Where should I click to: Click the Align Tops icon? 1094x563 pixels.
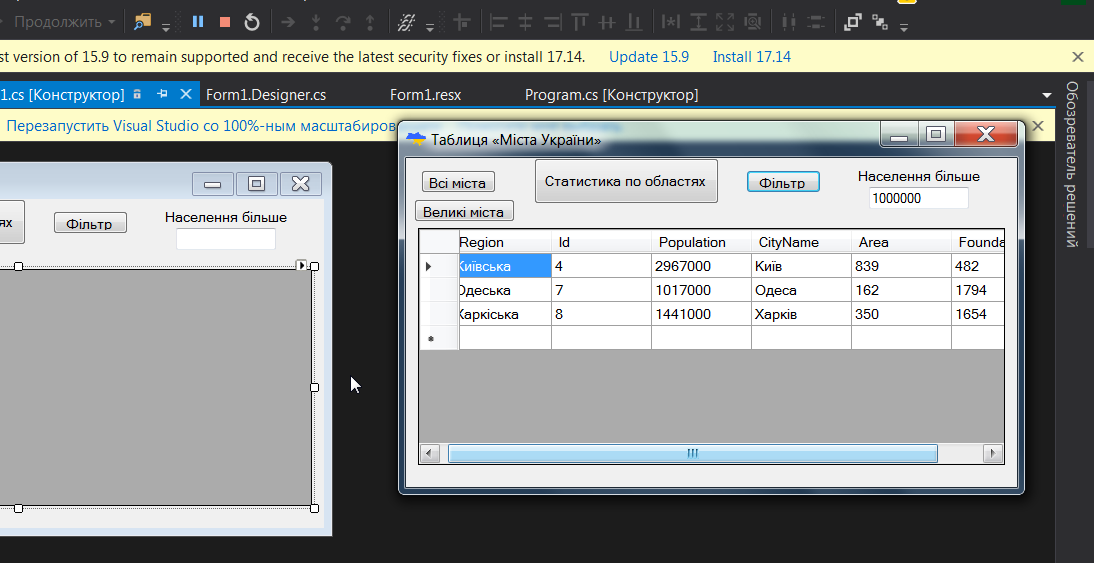point(579,22)
